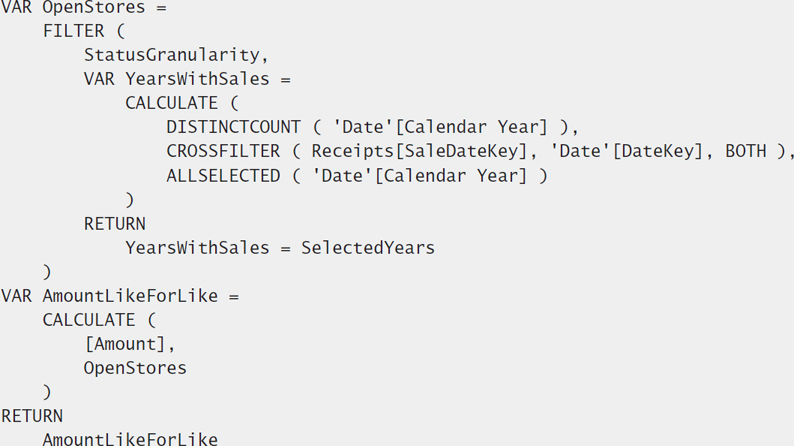Click the YearsWithSales variable definition

click(x=187, y=79)
